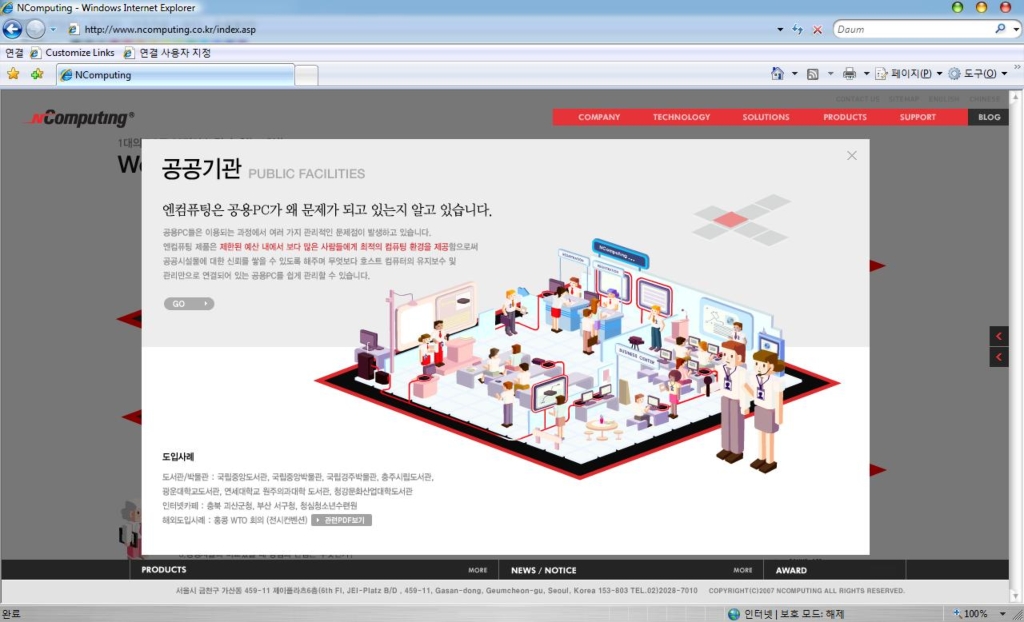The image size is (1024, 622).
Task: Open the zoom level dropdown arrow
Action: [x=1003, y=614]
